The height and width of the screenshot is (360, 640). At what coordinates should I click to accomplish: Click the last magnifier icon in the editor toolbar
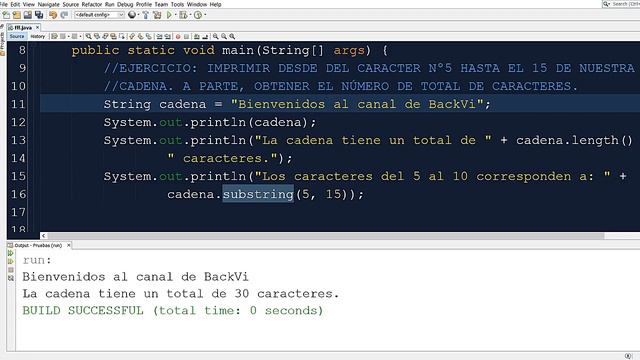coord(232,36)
